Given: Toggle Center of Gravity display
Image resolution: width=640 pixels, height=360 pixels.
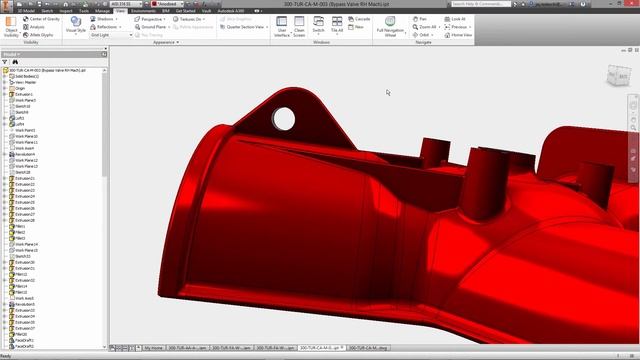Looking at the screenshot, I should [x=41, y=19].
